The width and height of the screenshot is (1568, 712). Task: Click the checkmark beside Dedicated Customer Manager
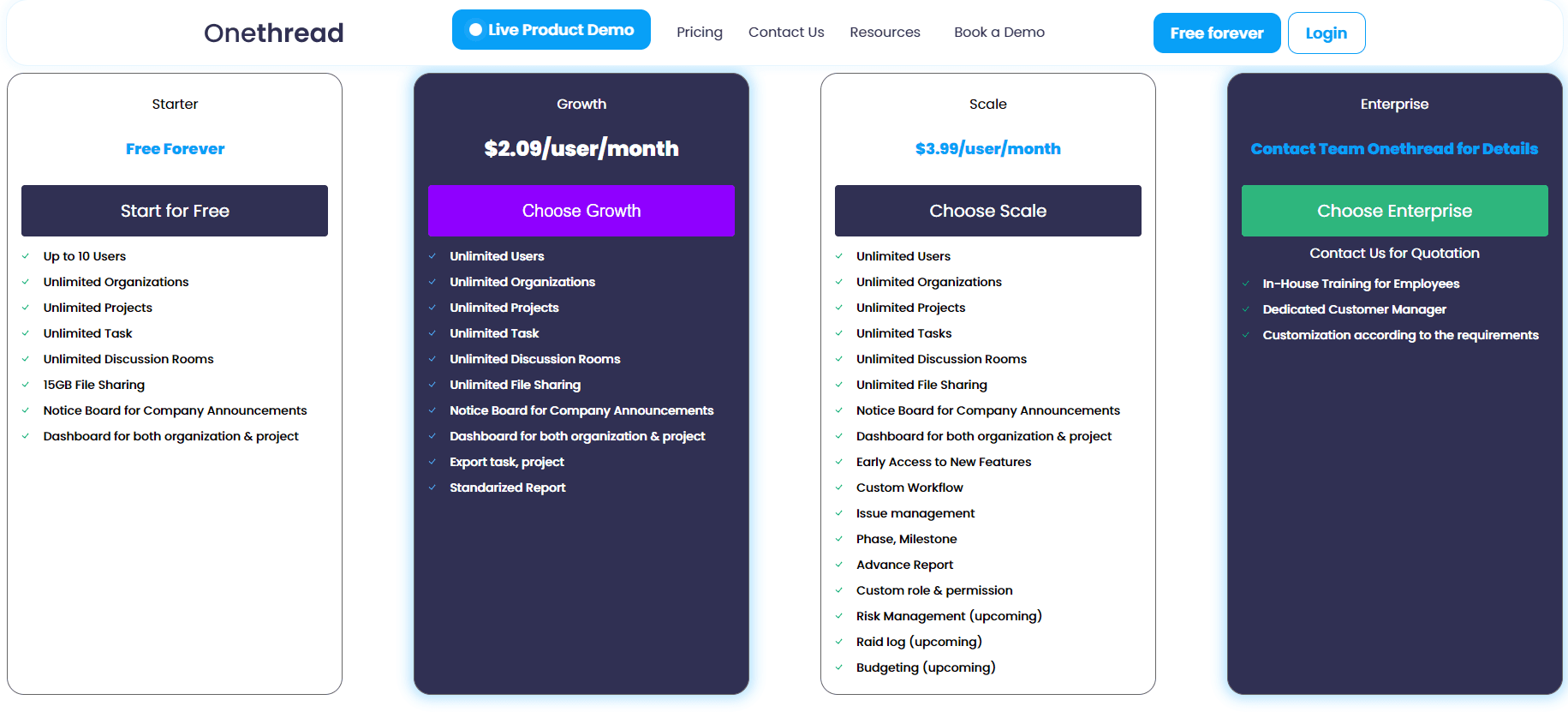point(1245,309)
